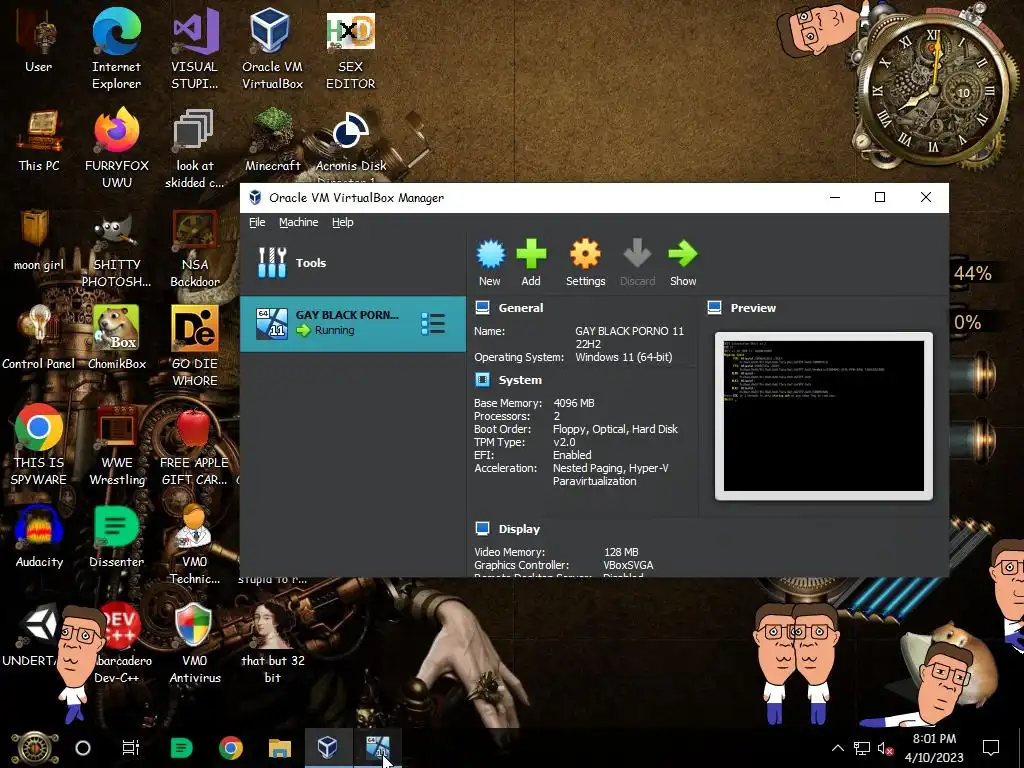1024x768 pixels.
Task: Click the green Dissenter taskbar icon
Action: 181,748
